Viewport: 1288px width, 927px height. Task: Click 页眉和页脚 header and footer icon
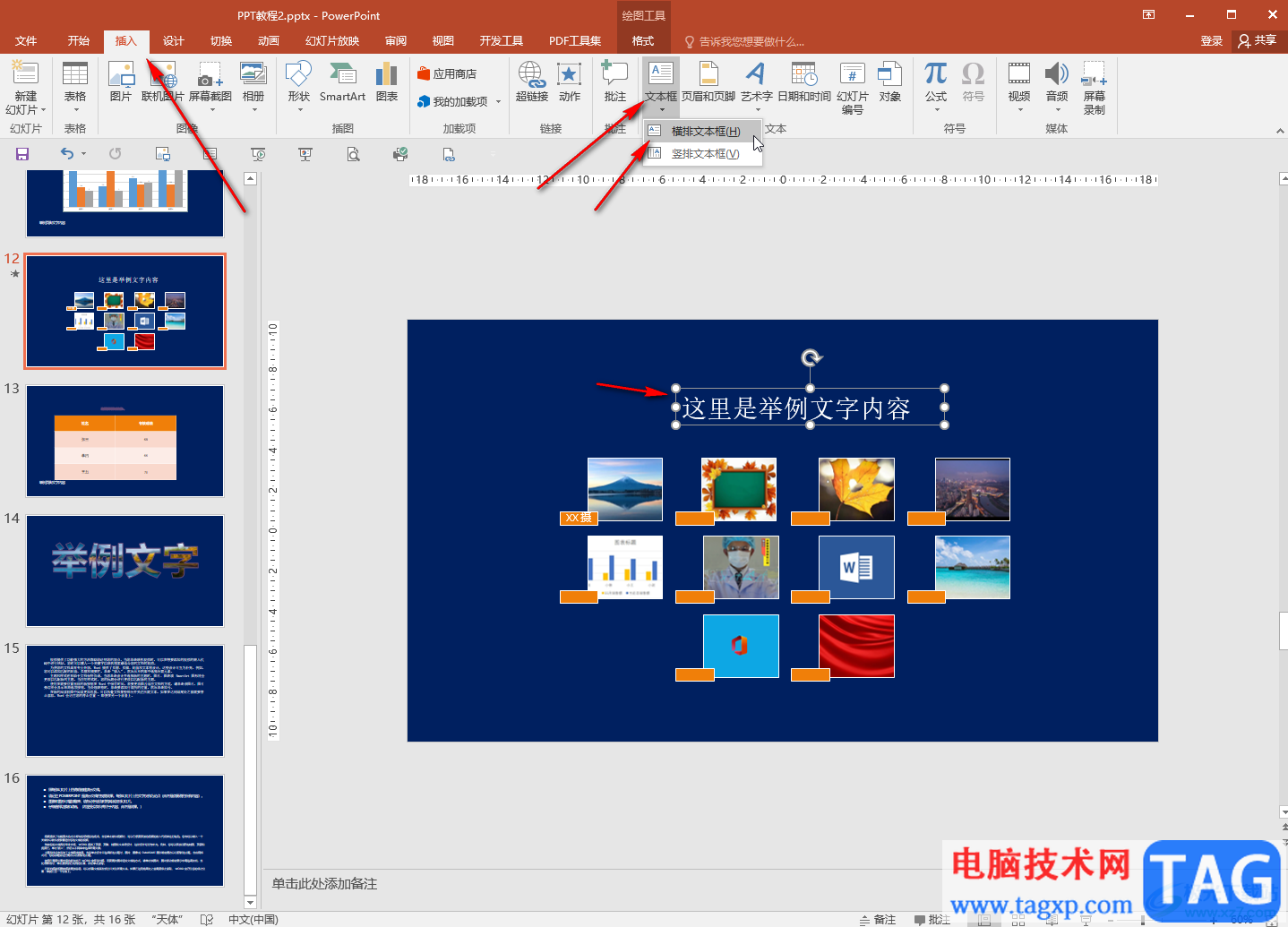tap(708, 82)
